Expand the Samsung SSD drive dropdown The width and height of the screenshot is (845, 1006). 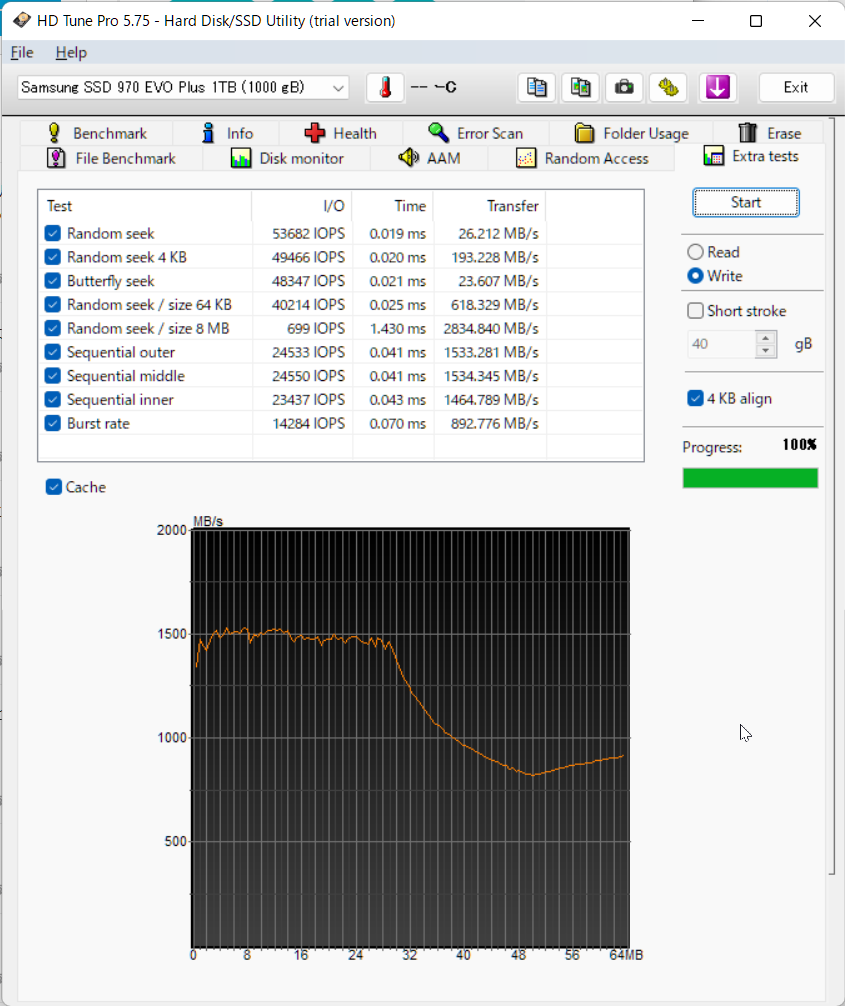pos(183,87)
